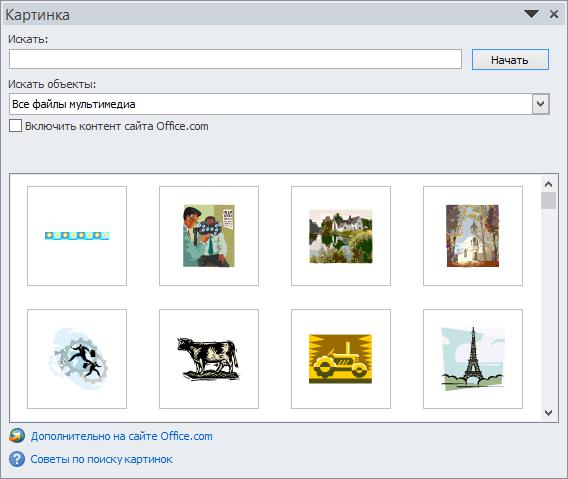The width and height of the screenshot is (568, 479).
Task: Select the eye doctor exam clip art
Action: pyautogui.click(x=209, y=236)
